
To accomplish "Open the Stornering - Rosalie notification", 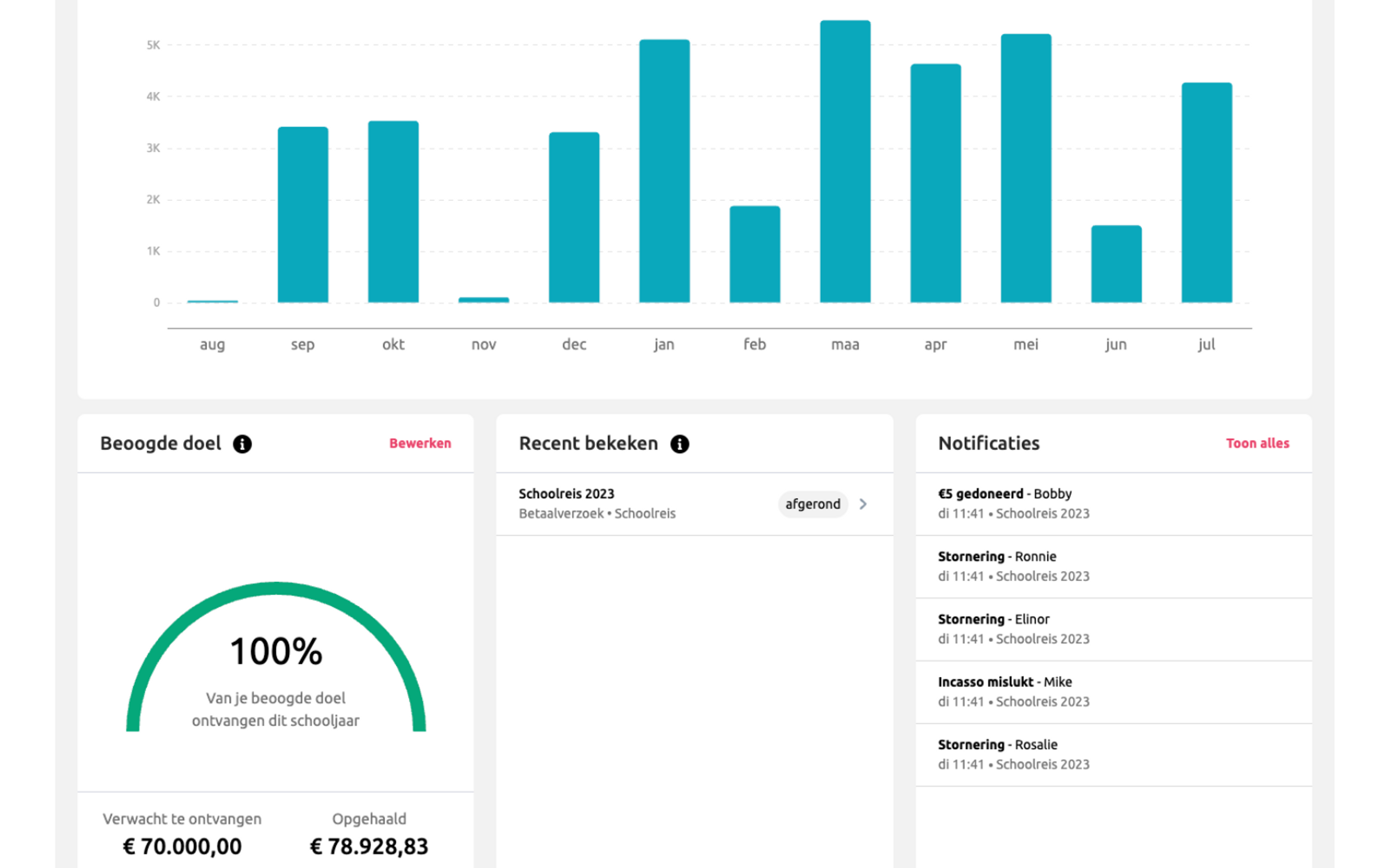I will pos(1113,755).
